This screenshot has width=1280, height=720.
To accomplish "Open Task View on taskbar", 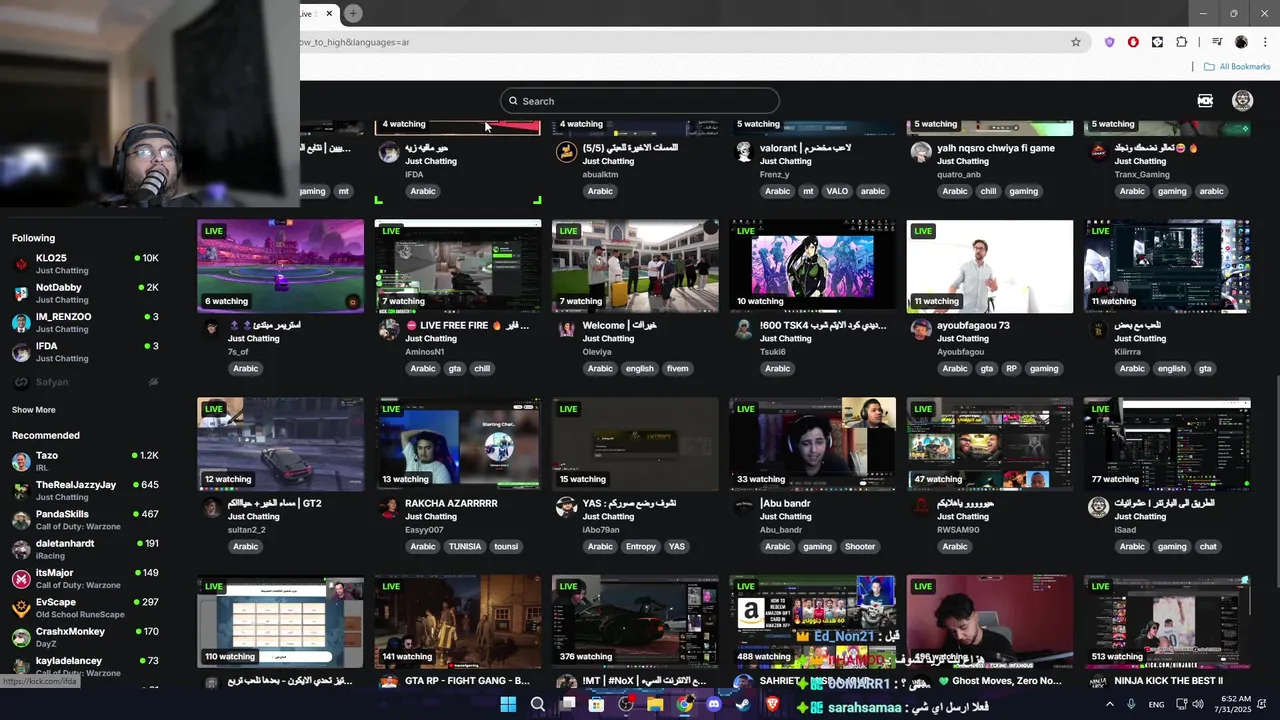I will pyautogui.click(x=567, y=704).
